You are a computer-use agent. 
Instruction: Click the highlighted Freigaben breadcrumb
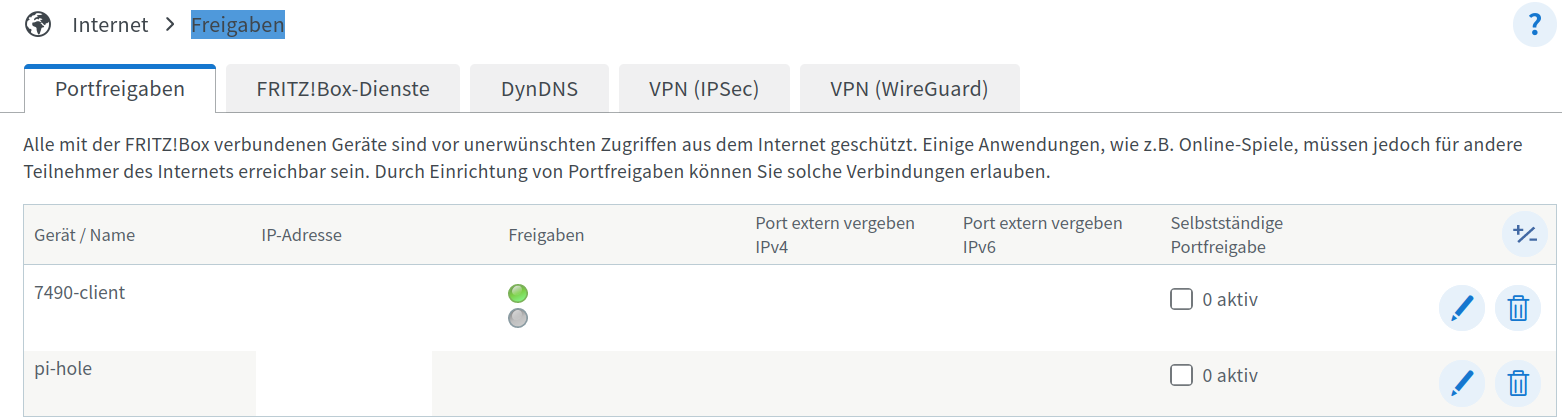pyautogui.click(x=238, y=25)
